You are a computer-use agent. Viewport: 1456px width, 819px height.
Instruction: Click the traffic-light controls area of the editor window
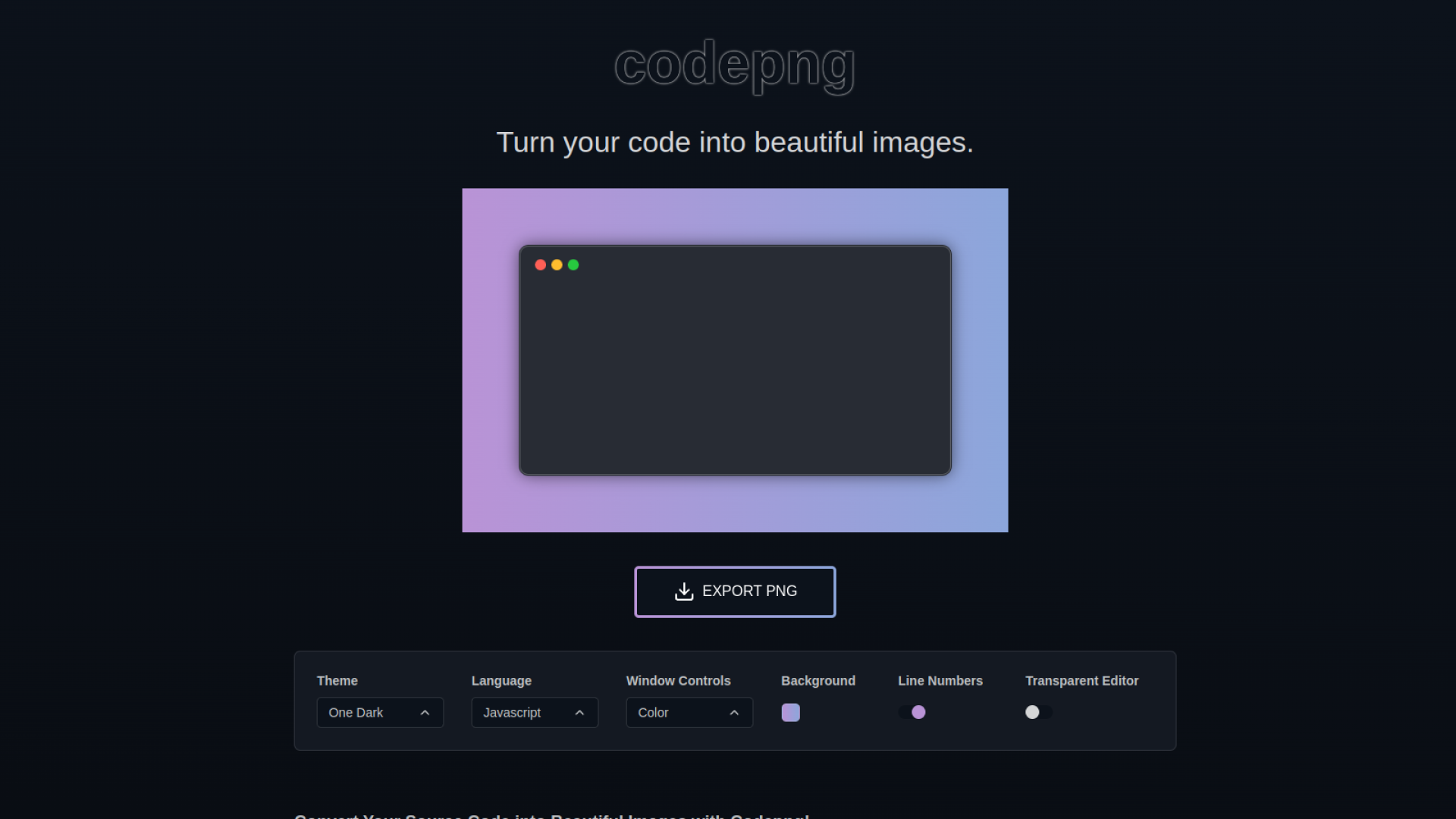pyautogui.click(x=557, y=264)
